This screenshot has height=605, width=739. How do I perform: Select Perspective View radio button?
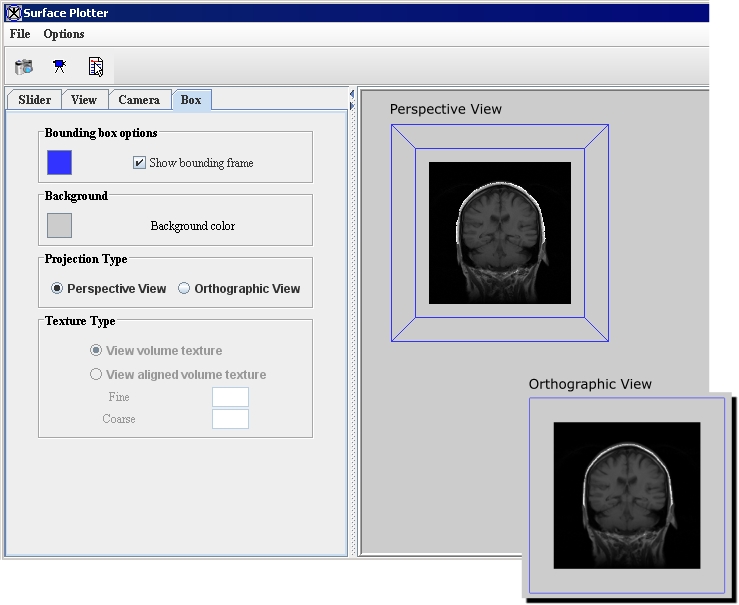(x=57, y=288)
